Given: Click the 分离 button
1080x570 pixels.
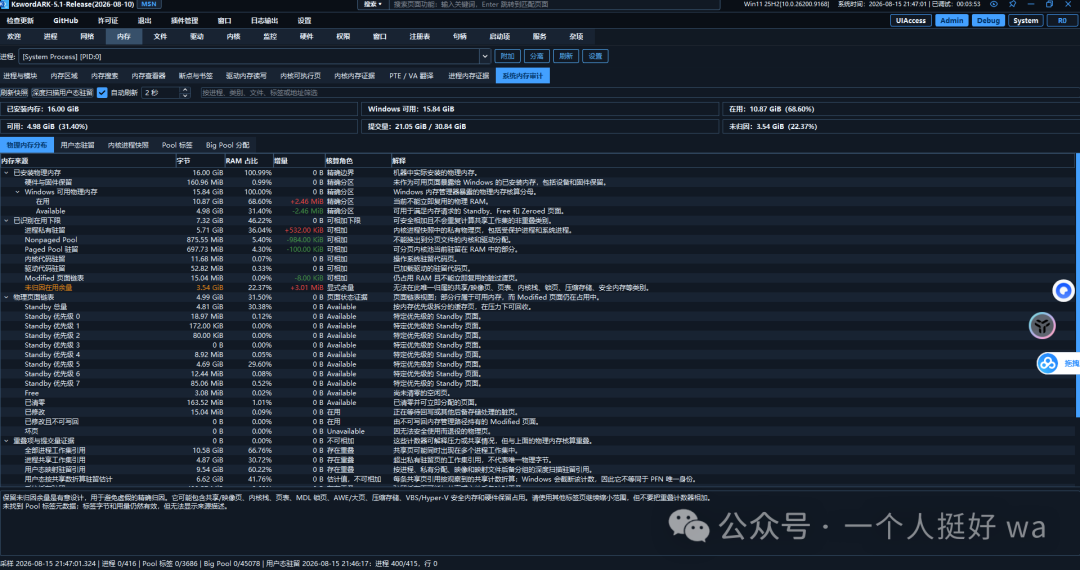Looking at the screenshot, I should 537,56.
